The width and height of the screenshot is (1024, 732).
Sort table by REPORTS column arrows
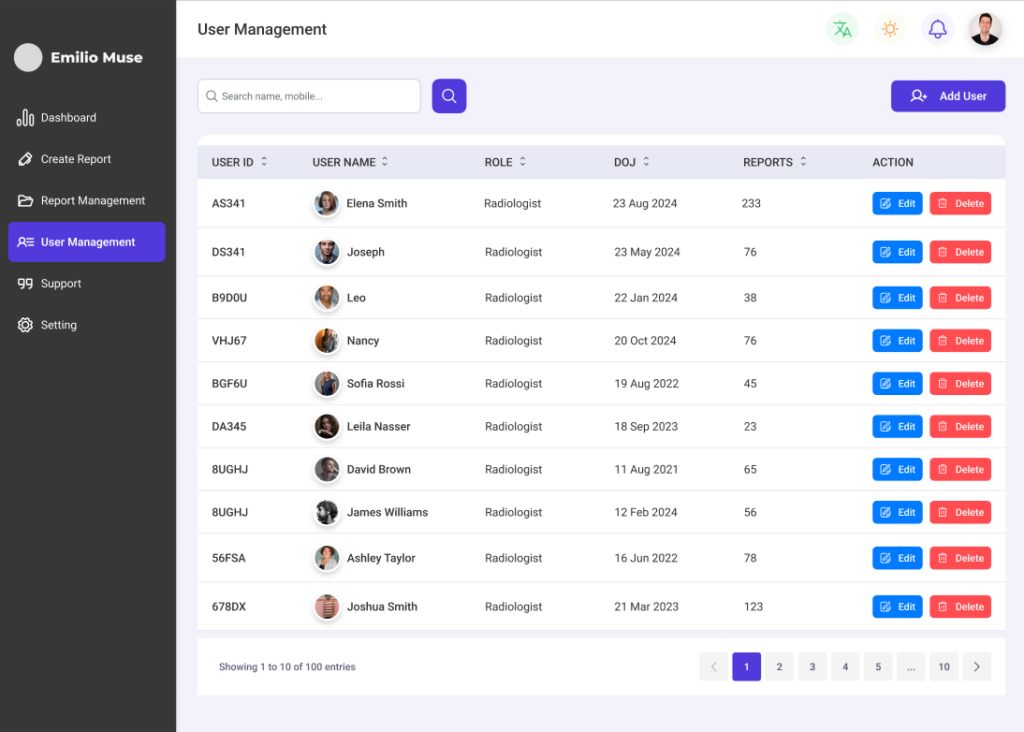coord(803,162)
